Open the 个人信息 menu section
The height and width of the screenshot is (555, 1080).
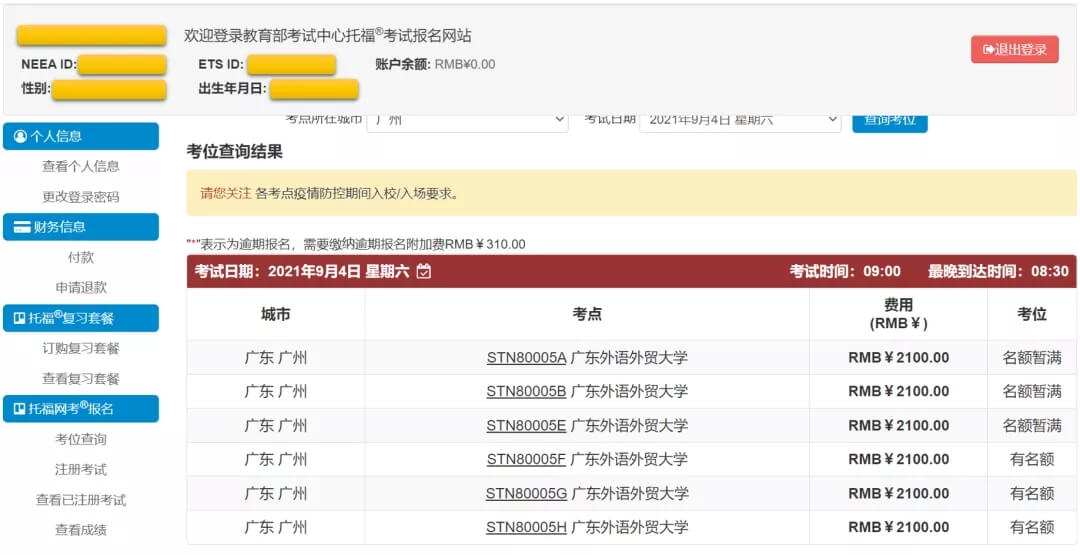81,136
